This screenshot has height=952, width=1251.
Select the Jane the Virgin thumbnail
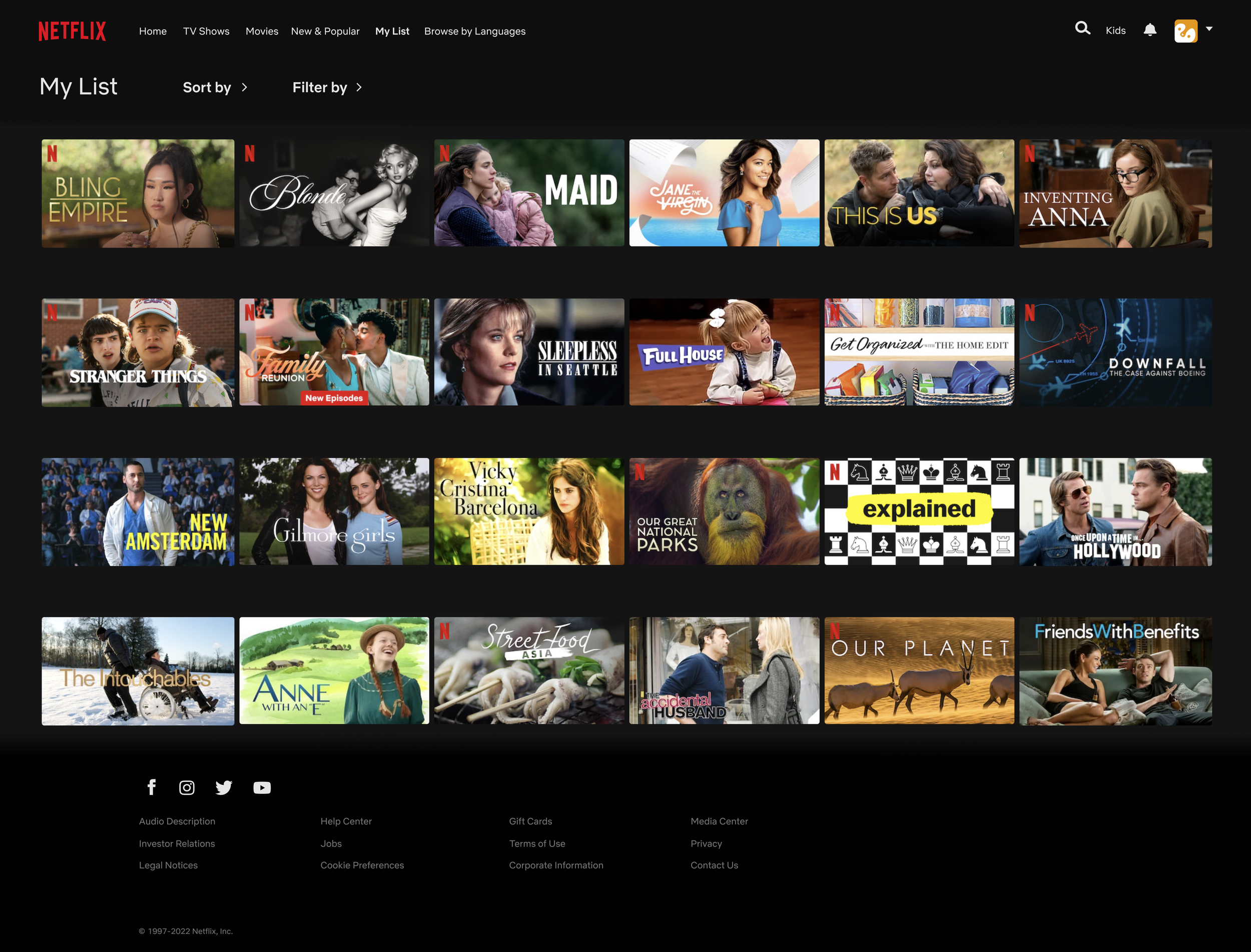(x=724, y=193)
